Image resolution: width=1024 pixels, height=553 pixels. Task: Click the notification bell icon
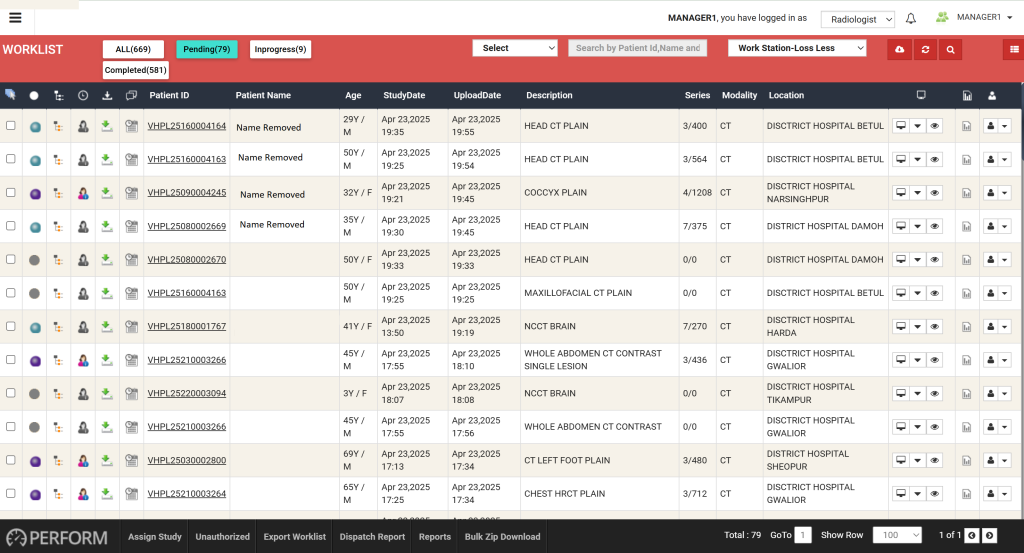tap(911, 18)
